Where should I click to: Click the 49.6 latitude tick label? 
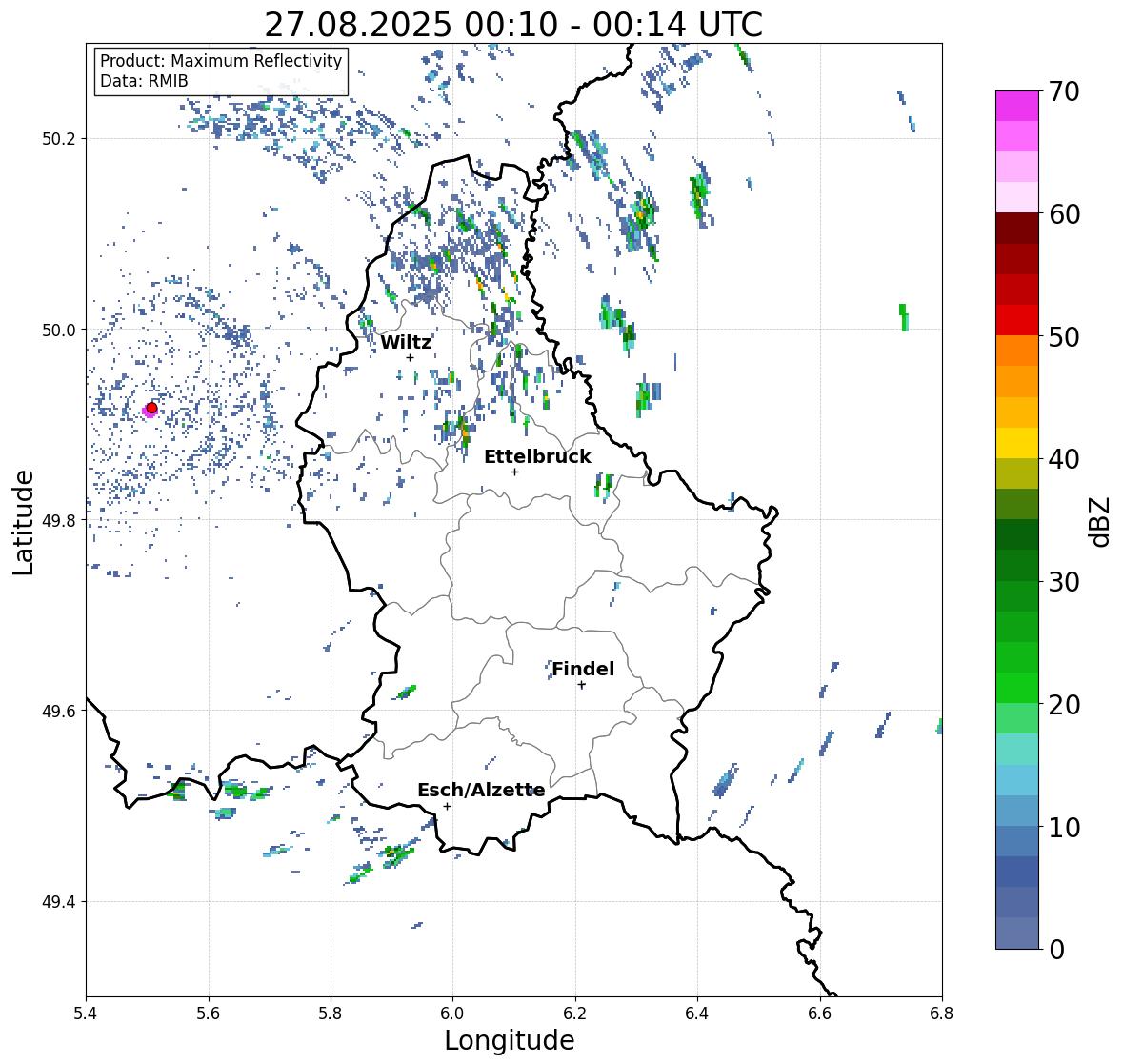(x=59, y=711)
